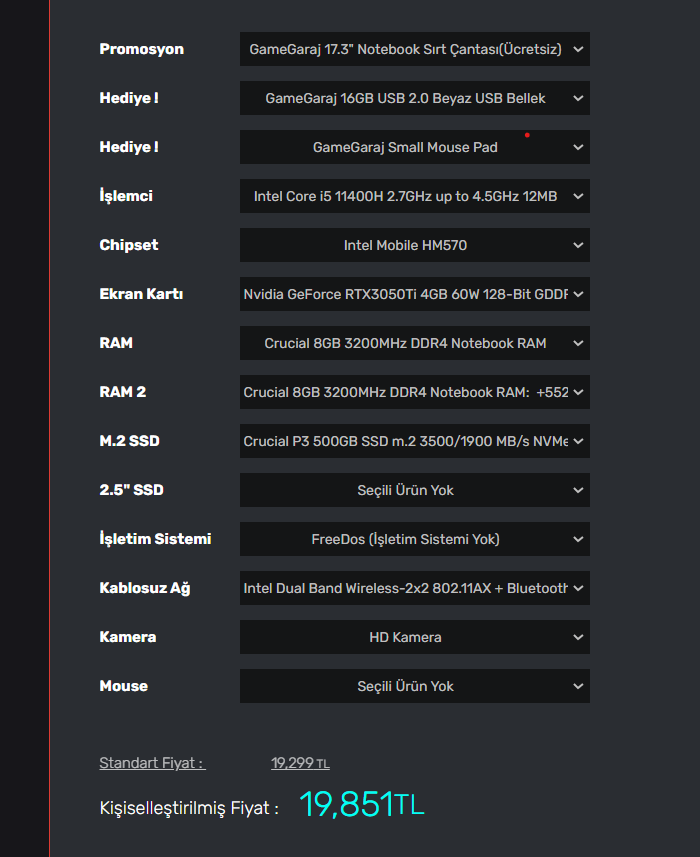Viewport: 700px width, 857px height.
Task: Click the 19,299 TL standard price
Action: pos(300,763)
